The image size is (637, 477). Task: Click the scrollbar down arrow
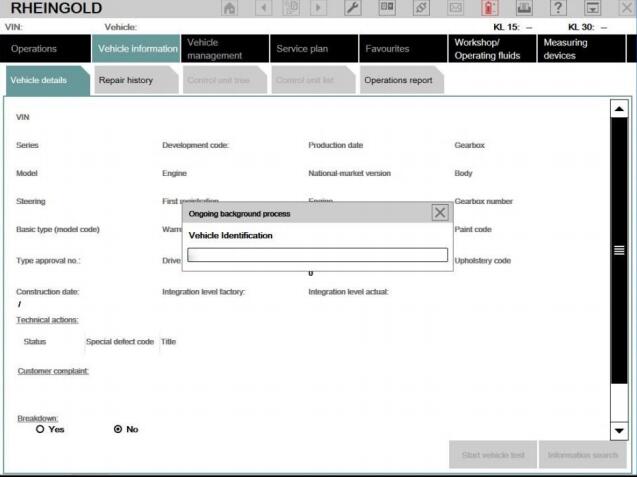[x=619, y=431]
